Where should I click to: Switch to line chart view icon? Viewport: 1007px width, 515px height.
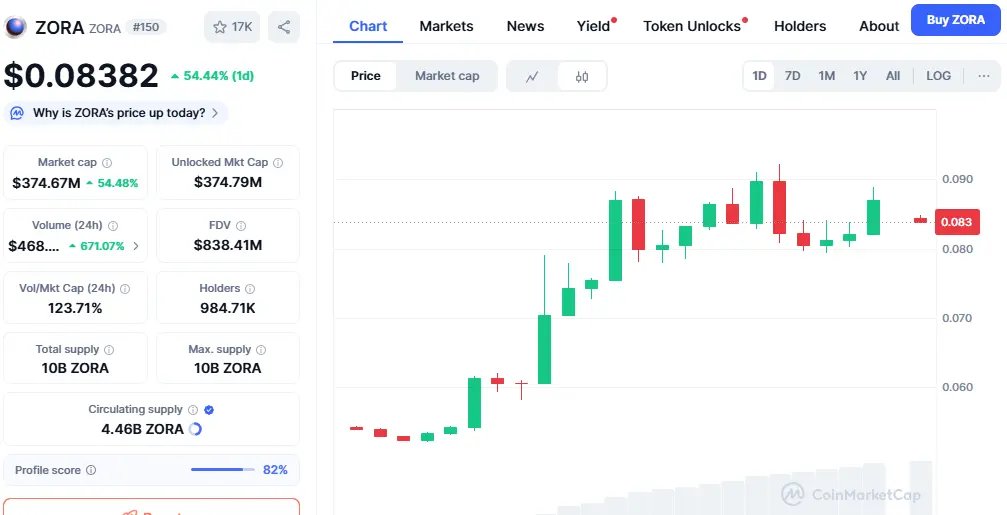pos(532,76)
